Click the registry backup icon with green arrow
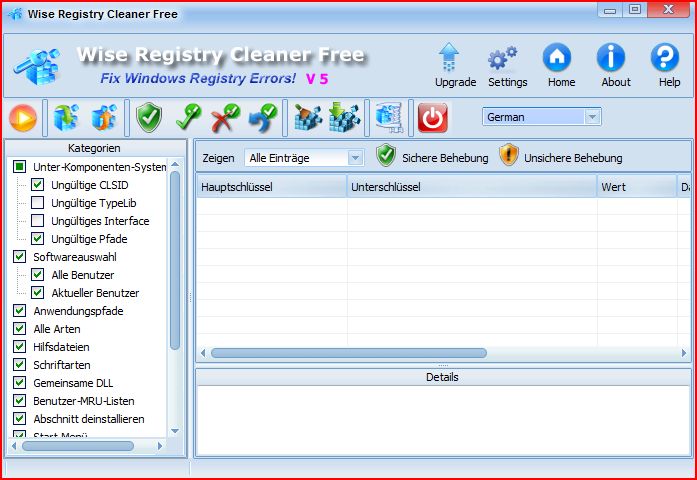Image resolution: width=697 pixels, height=480 pixels. [66, 118]
